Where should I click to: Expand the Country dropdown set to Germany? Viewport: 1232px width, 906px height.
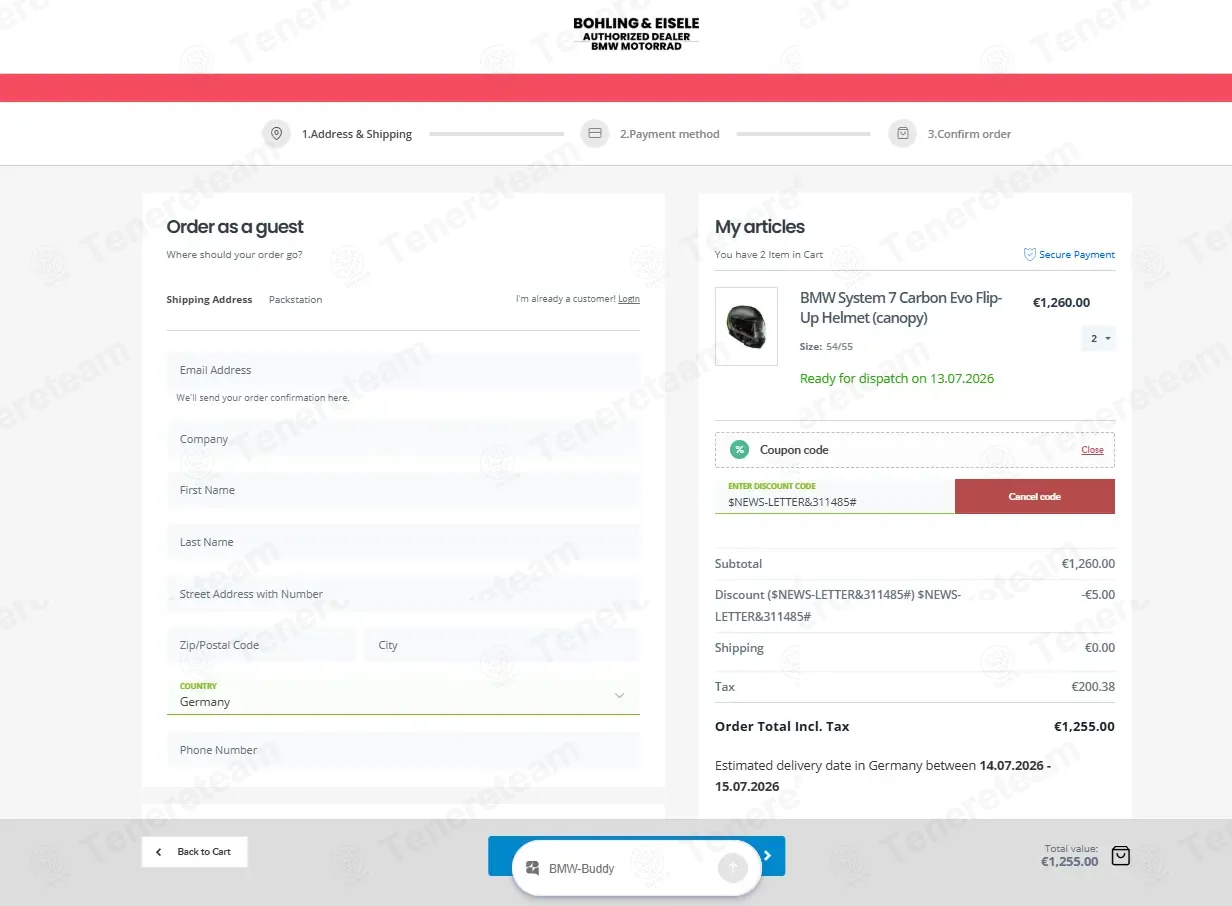(403, 695)
